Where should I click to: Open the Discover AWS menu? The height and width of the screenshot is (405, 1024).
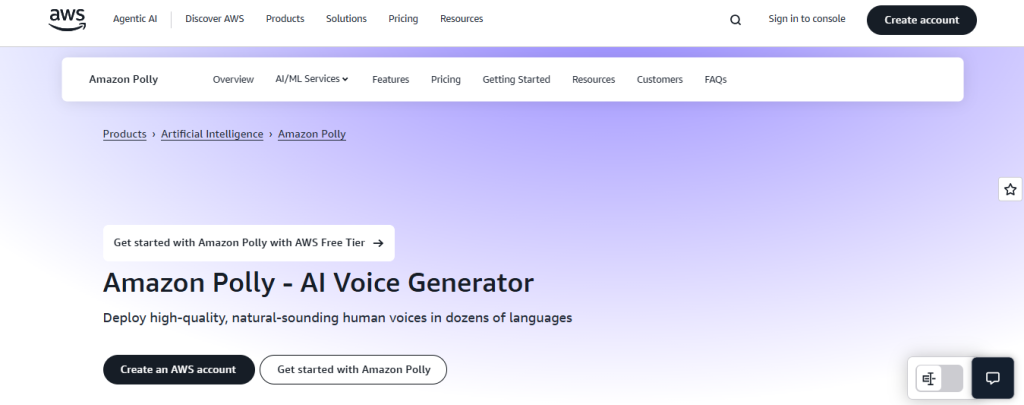pyautogui.click(x=214, y=19)
